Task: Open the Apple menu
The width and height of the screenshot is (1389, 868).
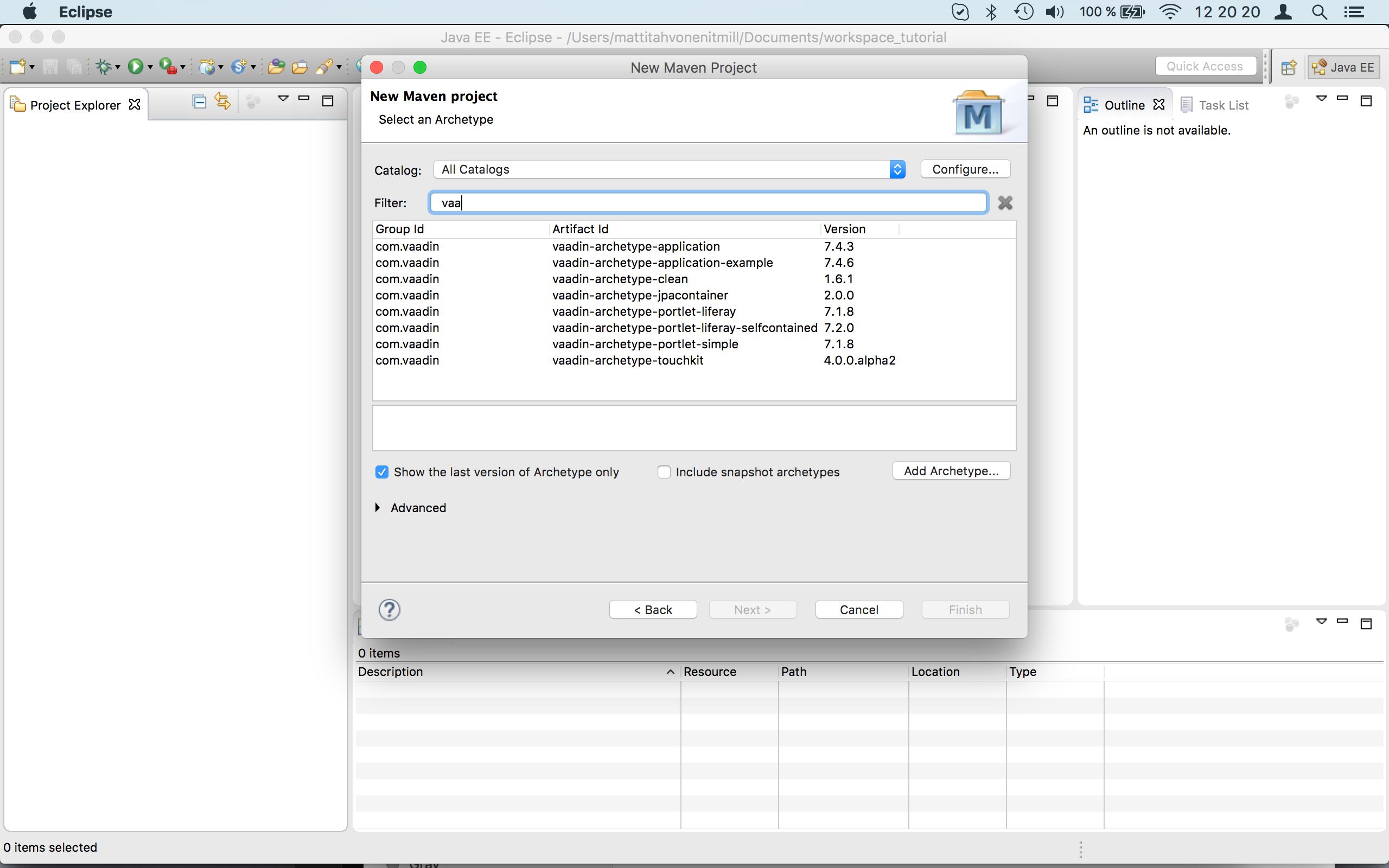Action: (x=29, y=12)
